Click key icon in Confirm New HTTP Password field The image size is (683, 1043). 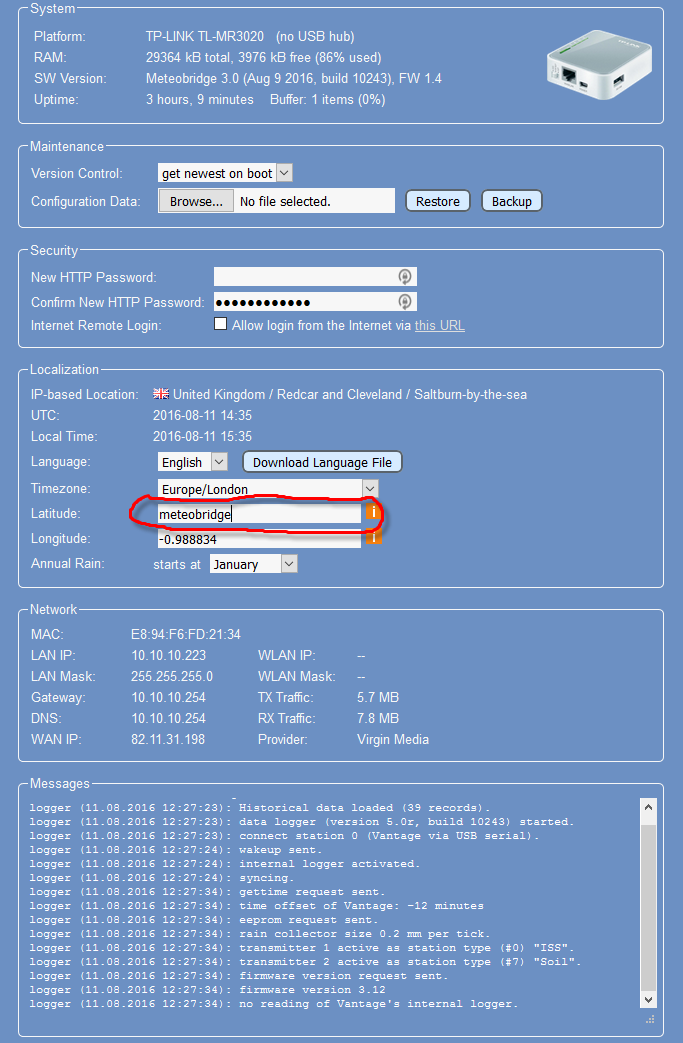(x=404, y=302)
